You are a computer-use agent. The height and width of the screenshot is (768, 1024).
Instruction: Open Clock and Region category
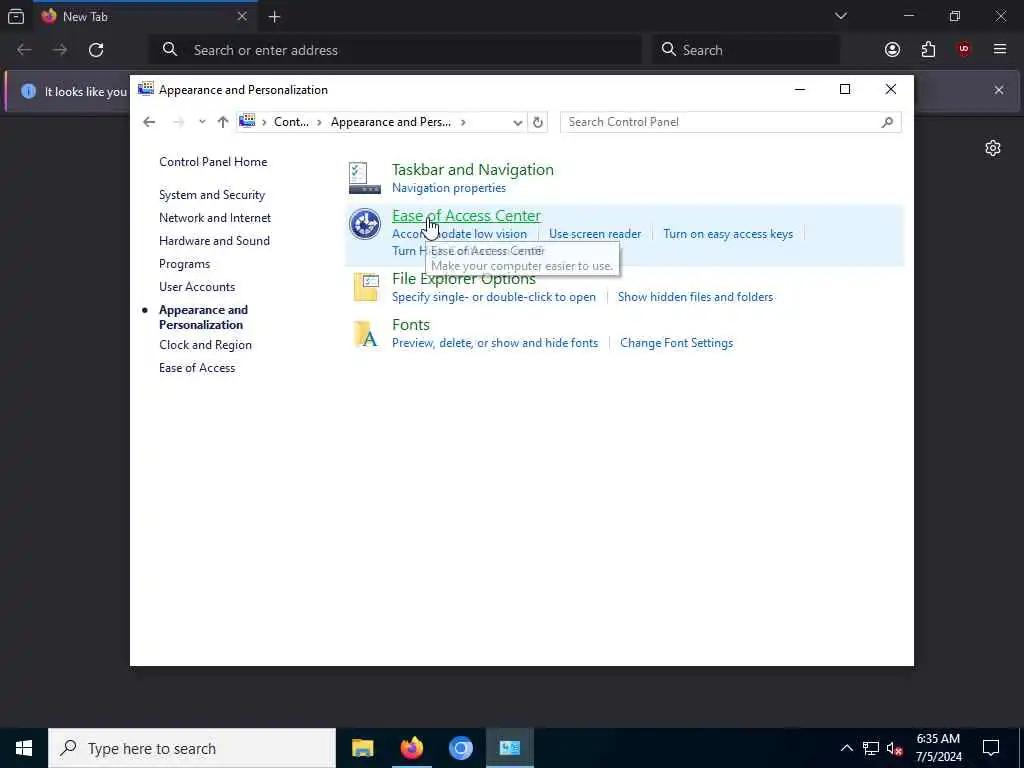click(x=205, y=345)
